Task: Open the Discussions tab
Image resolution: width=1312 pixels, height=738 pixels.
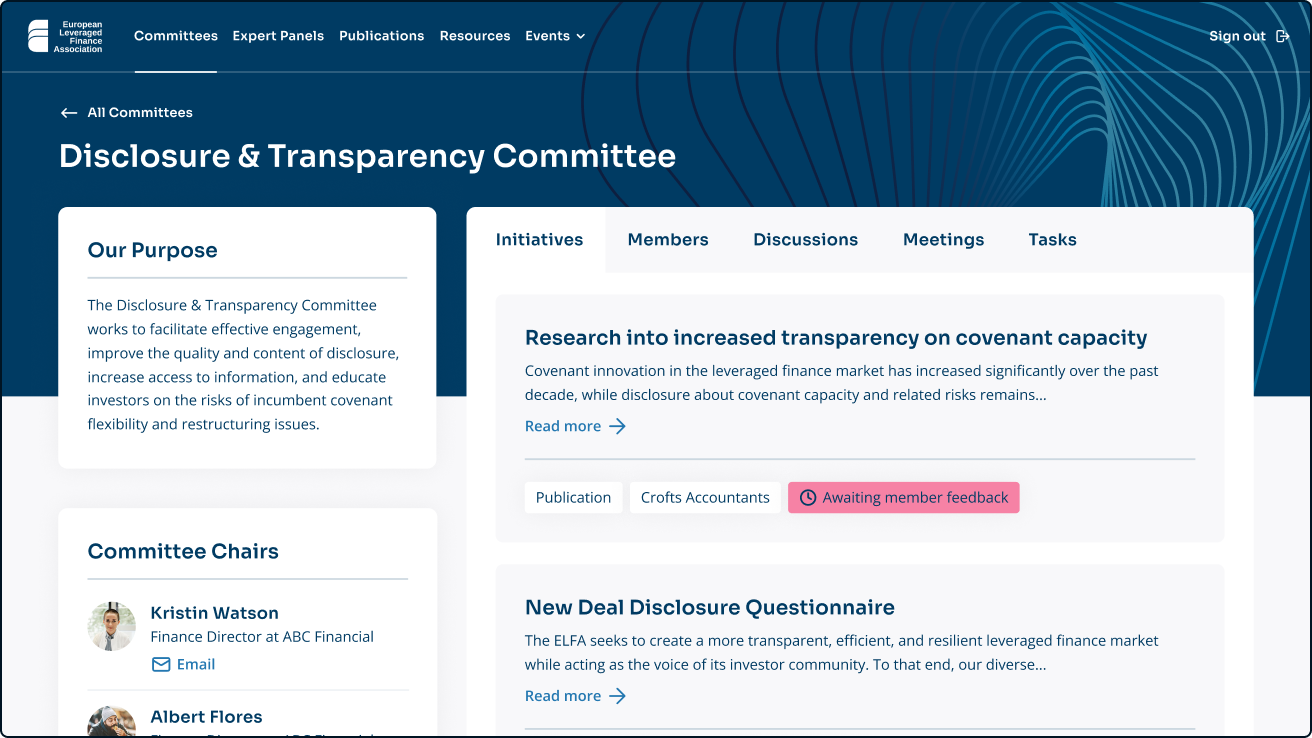Action: pyautogui.click(x=805, y=240)
